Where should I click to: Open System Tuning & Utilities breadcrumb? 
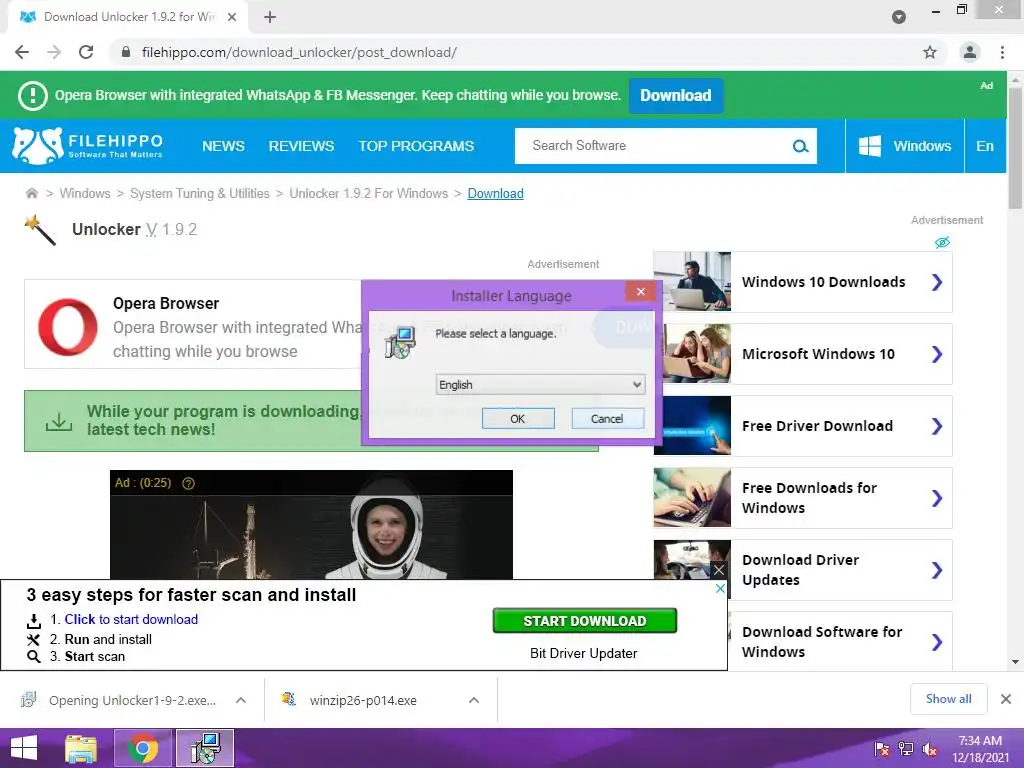200,193
